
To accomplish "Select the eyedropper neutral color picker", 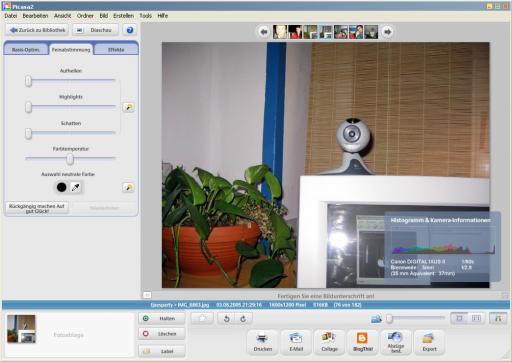I will click(x=76, y=187).
